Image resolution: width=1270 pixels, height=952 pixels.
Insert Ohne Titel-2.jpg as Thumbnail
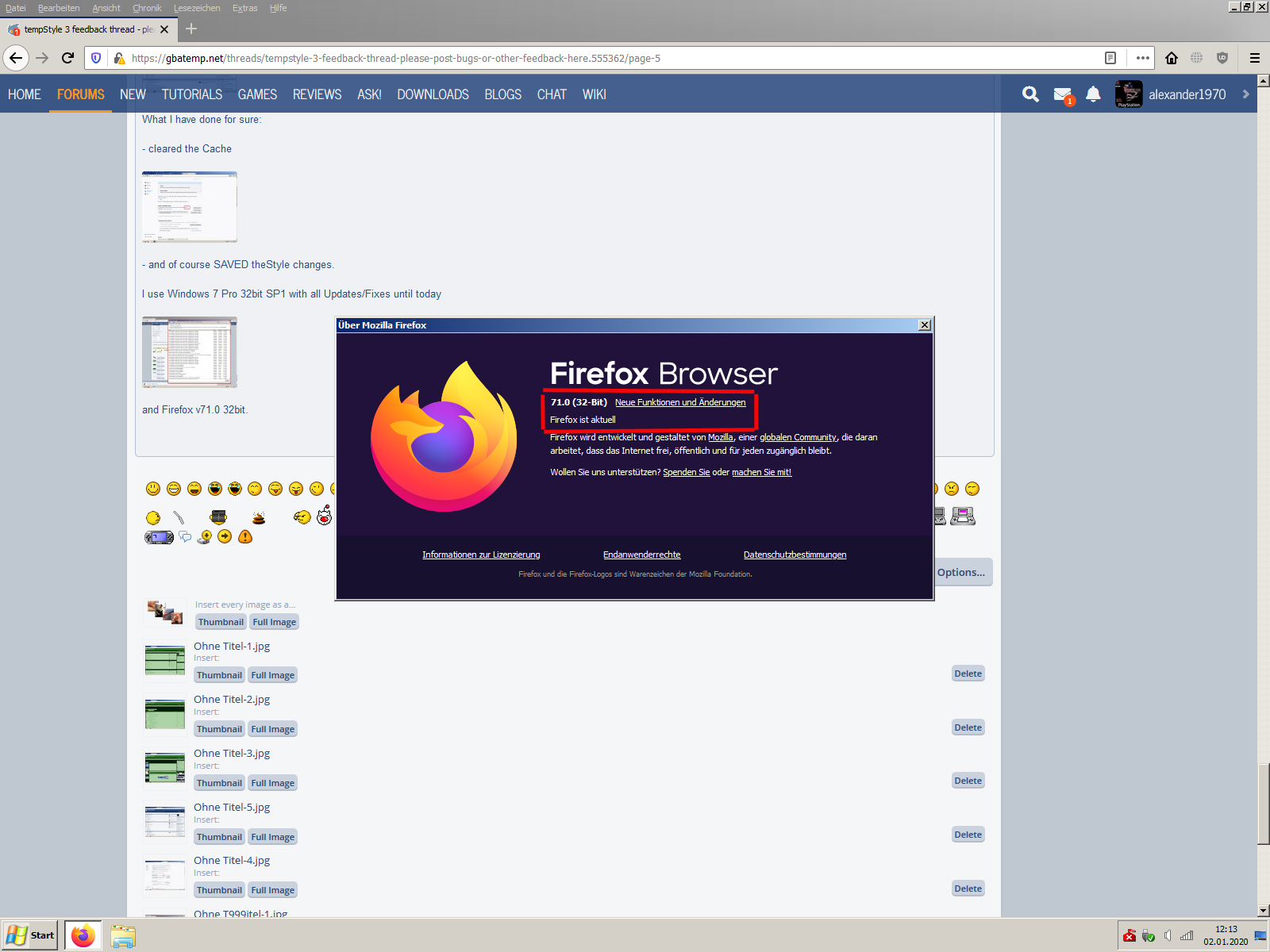(220, 729)
